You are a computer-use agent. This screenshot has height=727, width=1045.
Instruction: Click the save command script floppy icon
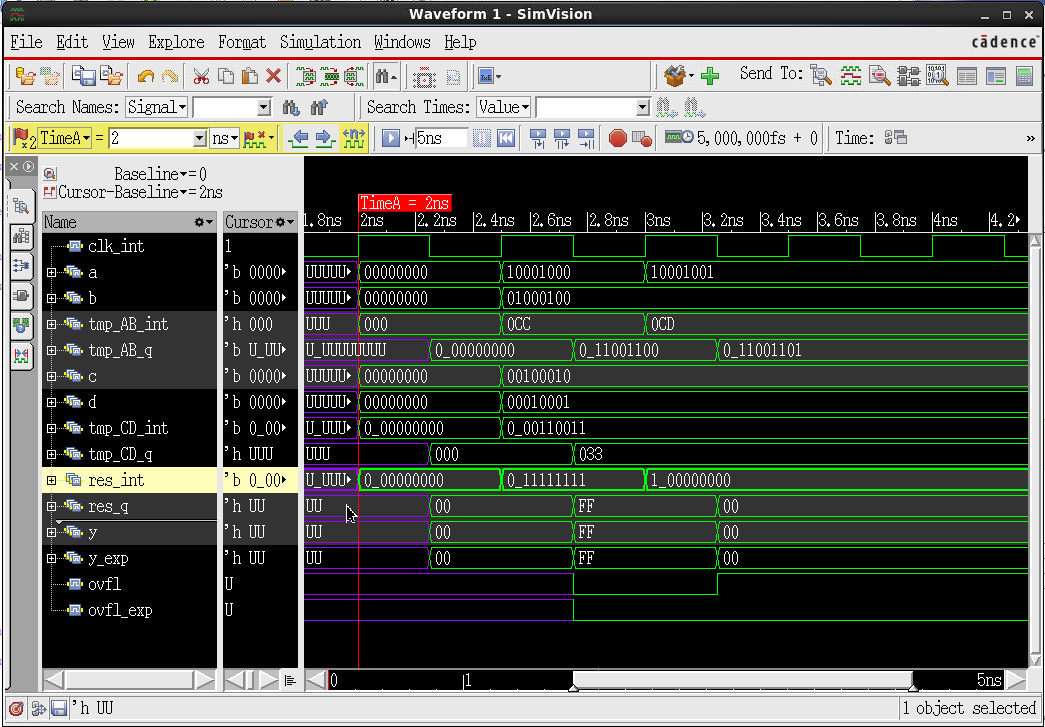point(84,77)
